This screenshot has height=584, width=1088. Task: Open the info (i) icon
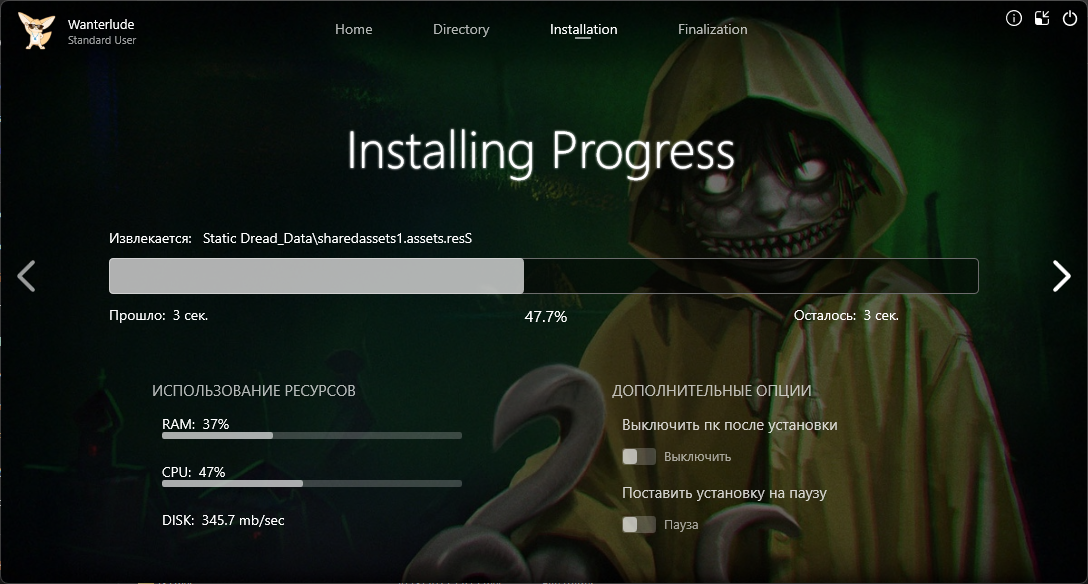point(1014,18)
